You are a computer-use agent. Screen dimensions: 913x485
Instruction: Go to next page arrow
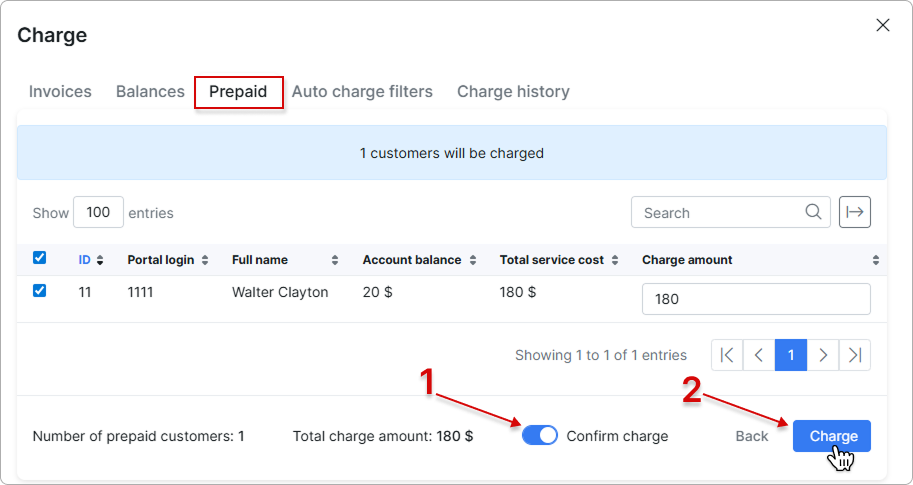(x=823, y=355)
